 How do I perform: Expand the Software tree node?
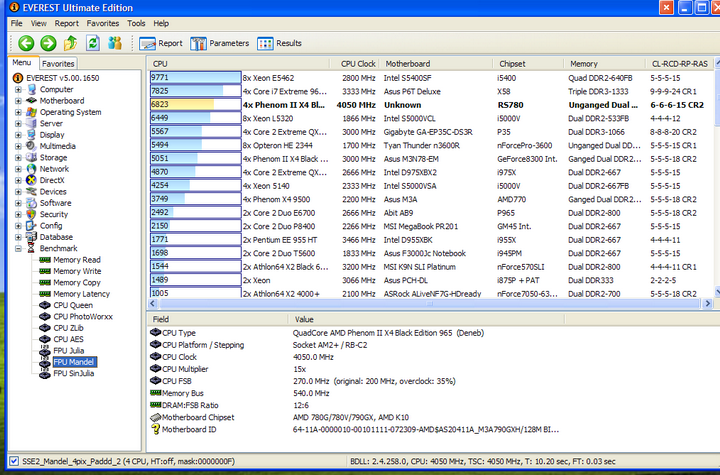click(18, 203)
